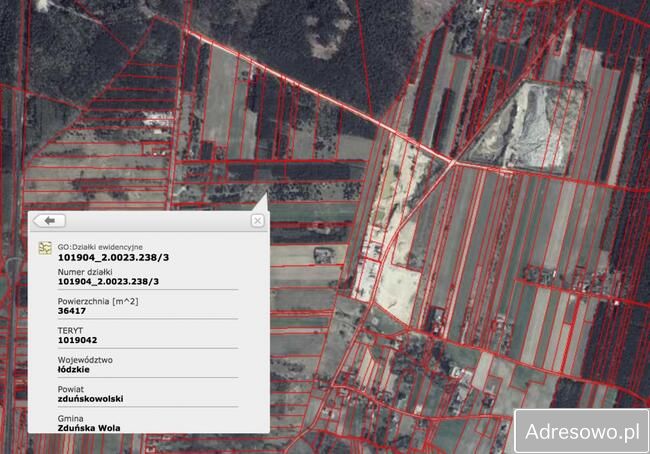The image size is (650, 454).
Task: Select the parcel number value under Numer działki
Action: pos(108,282)
